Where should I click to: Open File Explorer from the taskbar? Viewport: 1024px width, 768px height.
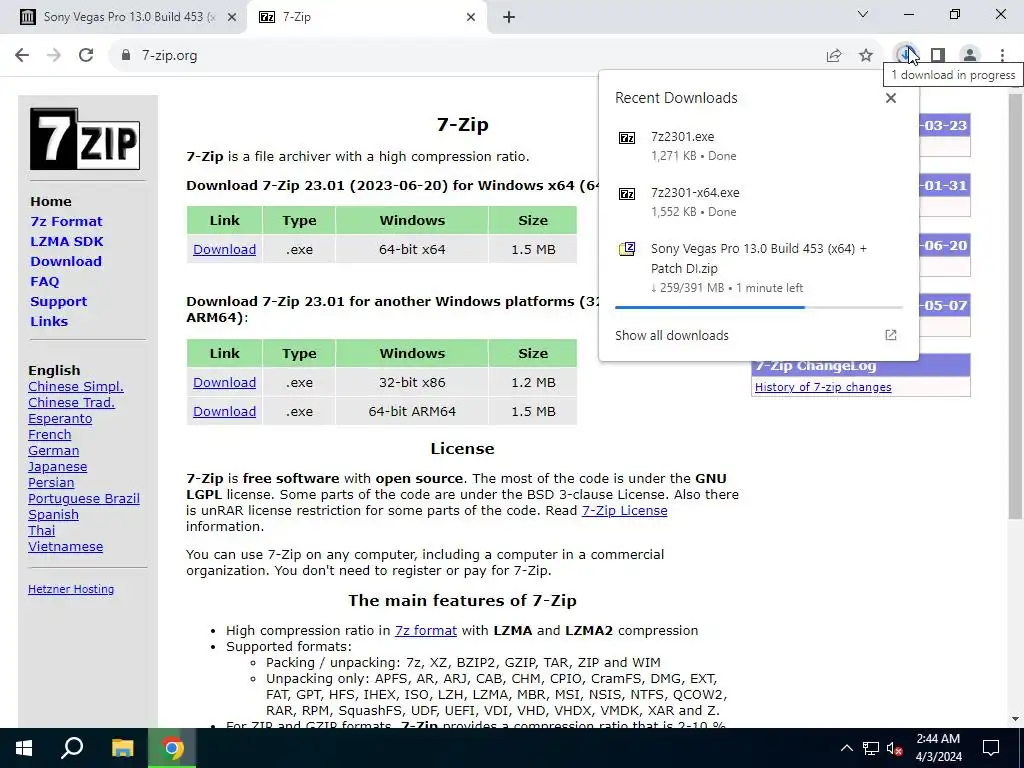click(x=122, y=748)
